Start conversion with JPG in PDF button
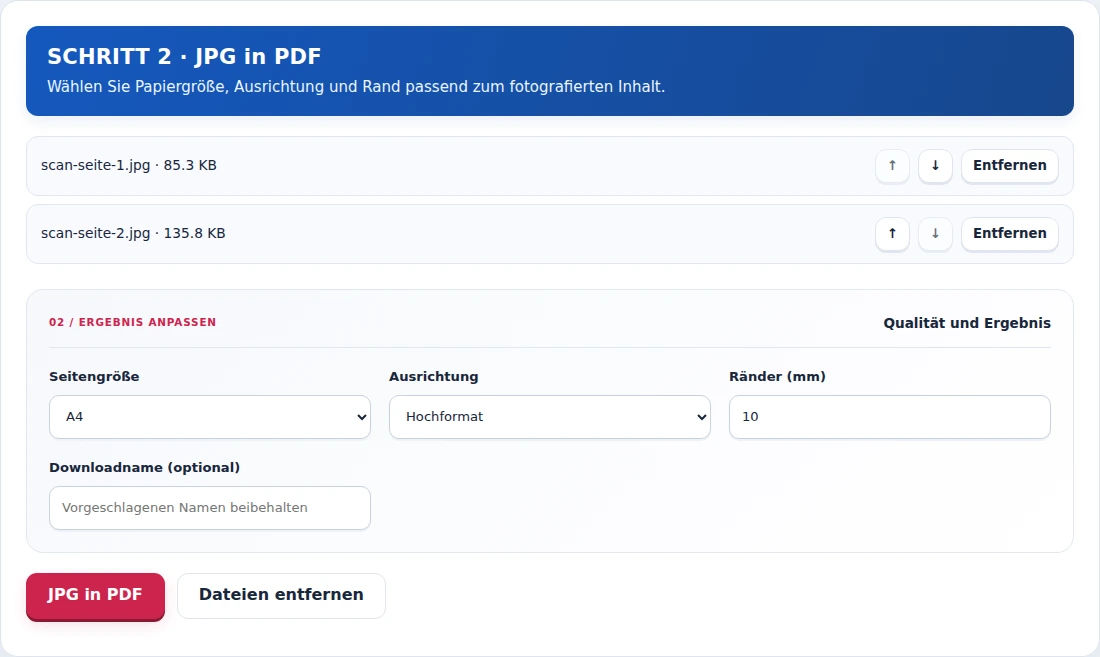1100x657 pixels. click(95, 596)
